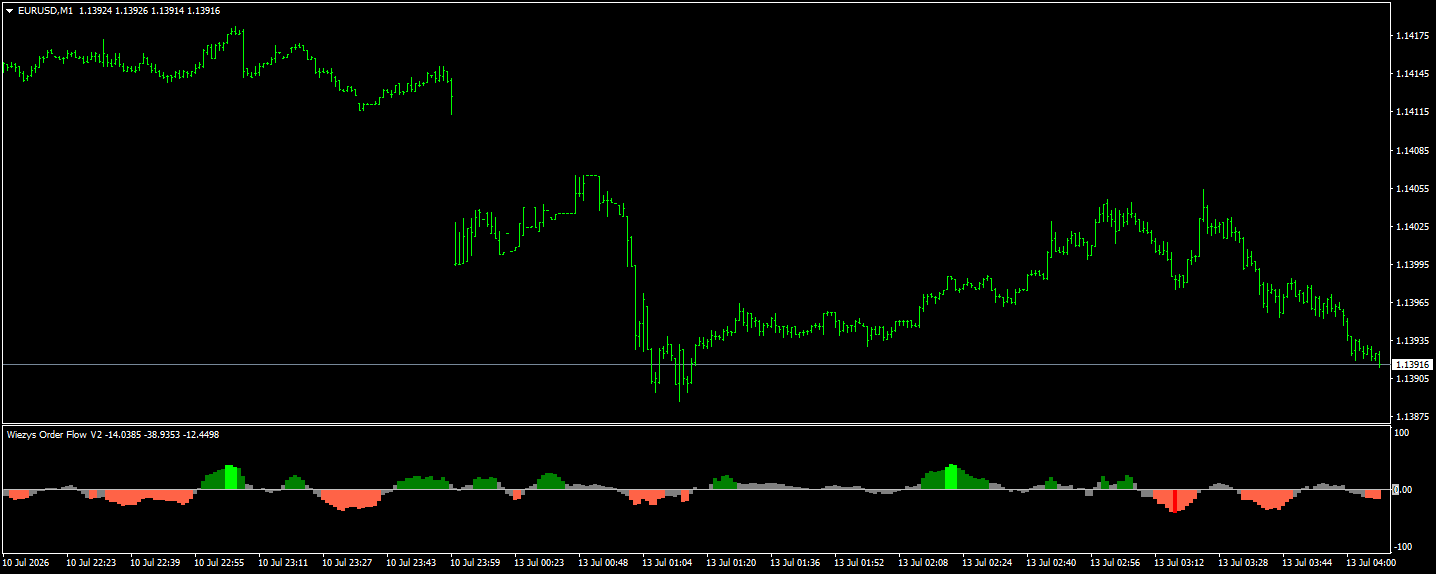Viewport: 1436px width, 574px height.
Task: Click the 10 Jul 23:43 time label
Action: pos(411,563)
